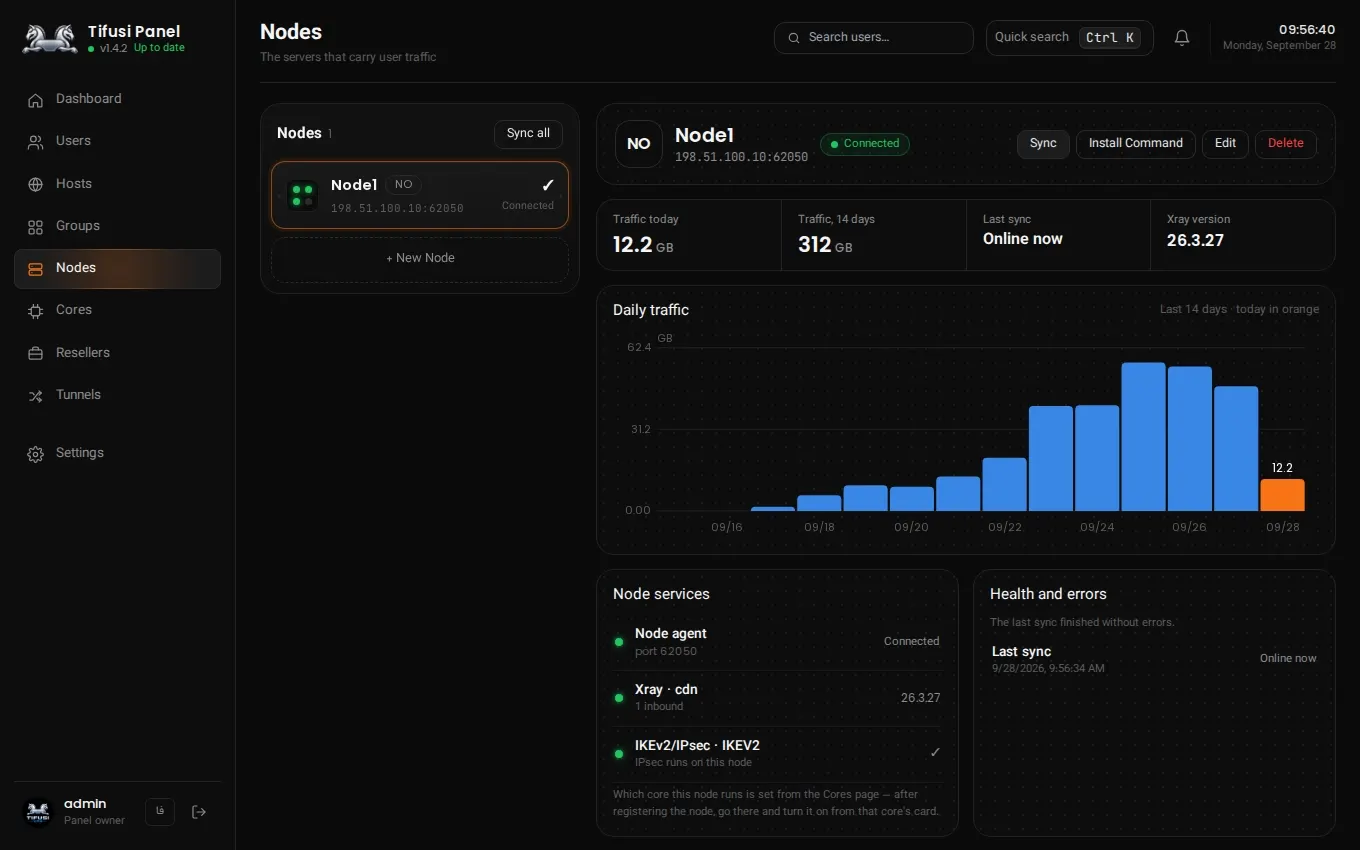
Task: Go to Users page
Action: point(117,141)
